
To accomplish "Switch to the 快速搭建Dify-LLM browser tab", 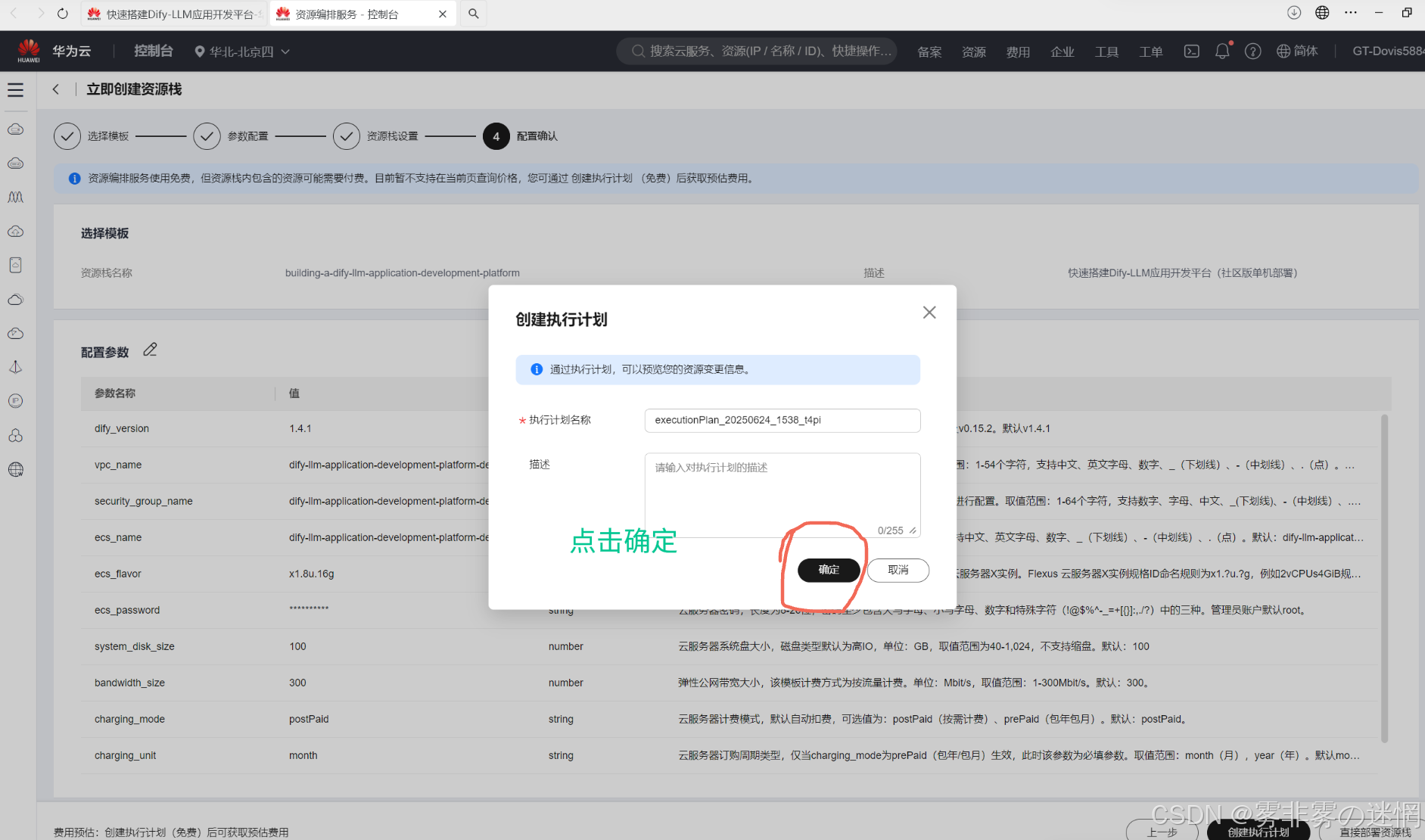I will tap(173, 14).
